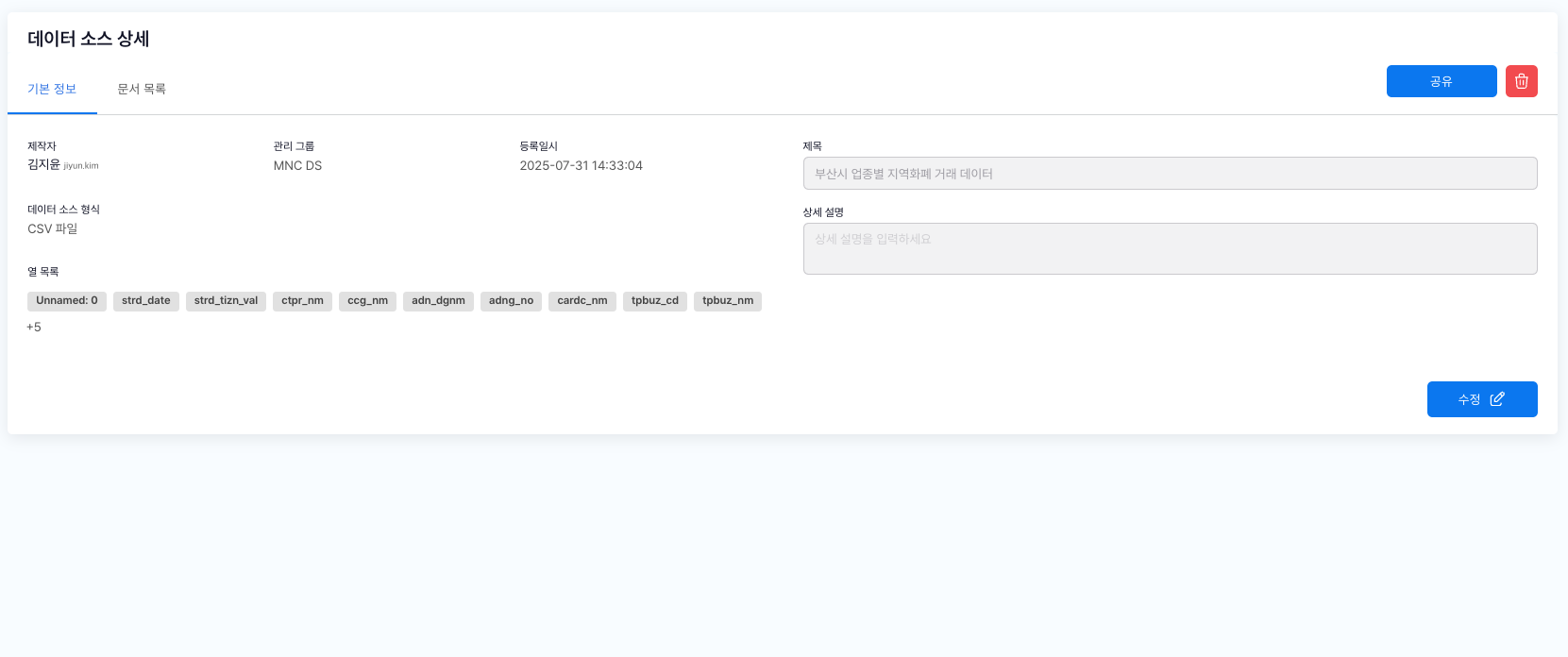
Task: Click the author name 김지윤
Action: [43, 165]
